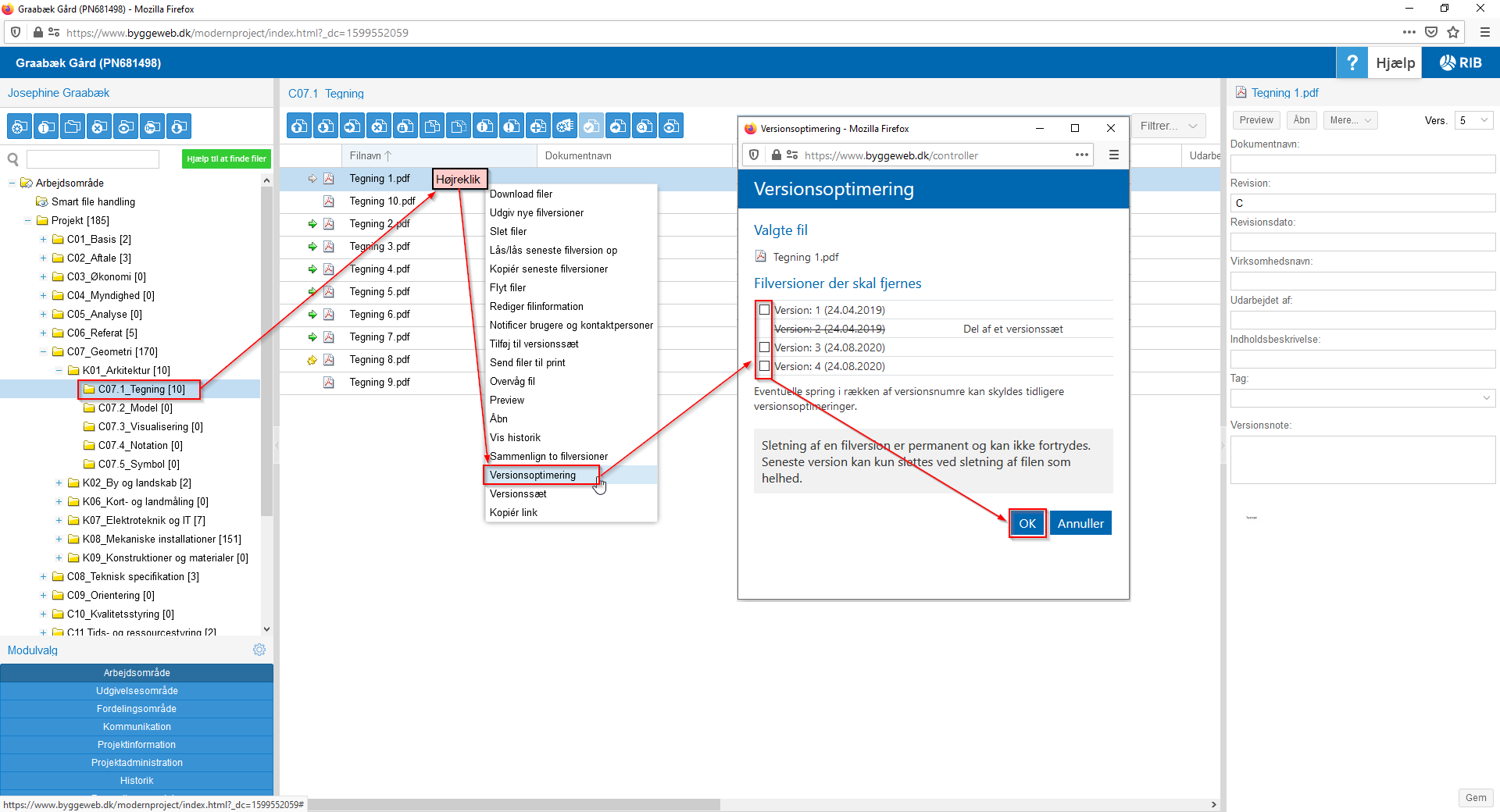The width and height of the screenshot is (1500, 812).
Task: Click the delete folder icon
Action: 99,126
